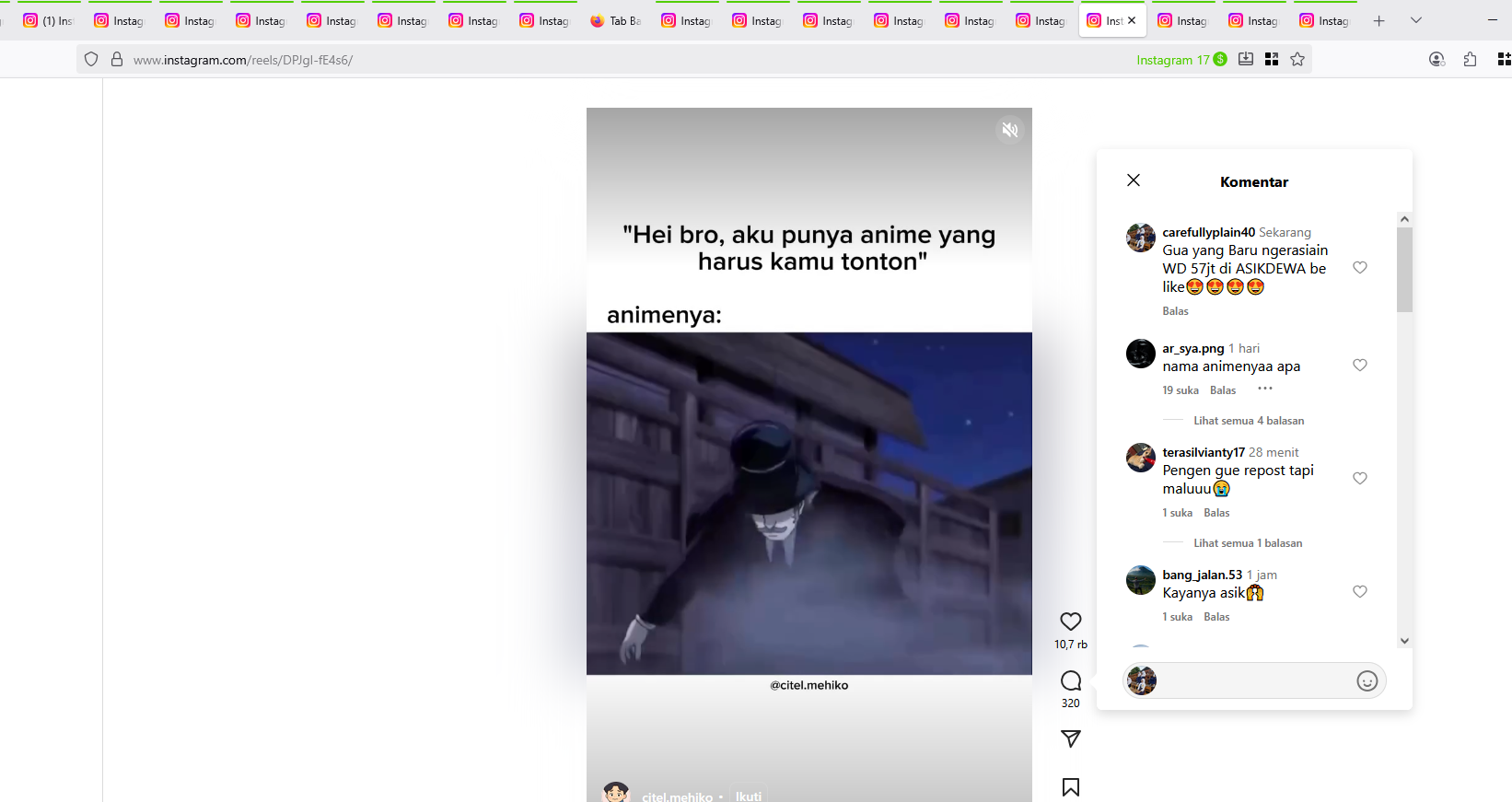Click the "Komentar" panel heading
This screenshot has height=802, width=1512.
[1254, 182]
